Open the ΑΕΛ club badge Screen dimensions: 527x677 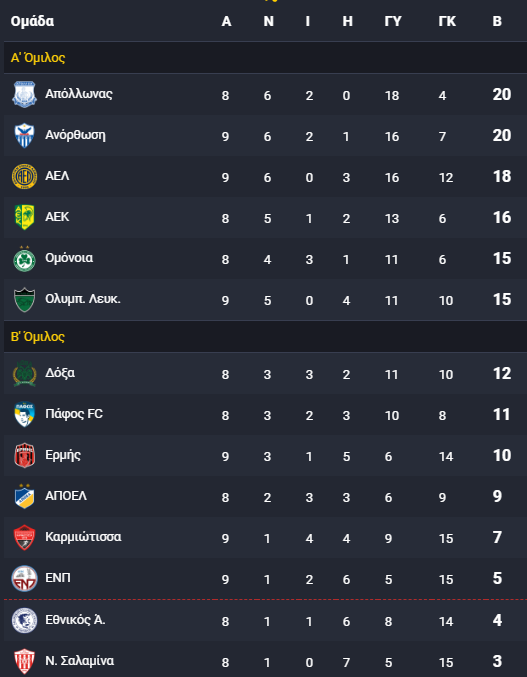[x=24, y=176]
